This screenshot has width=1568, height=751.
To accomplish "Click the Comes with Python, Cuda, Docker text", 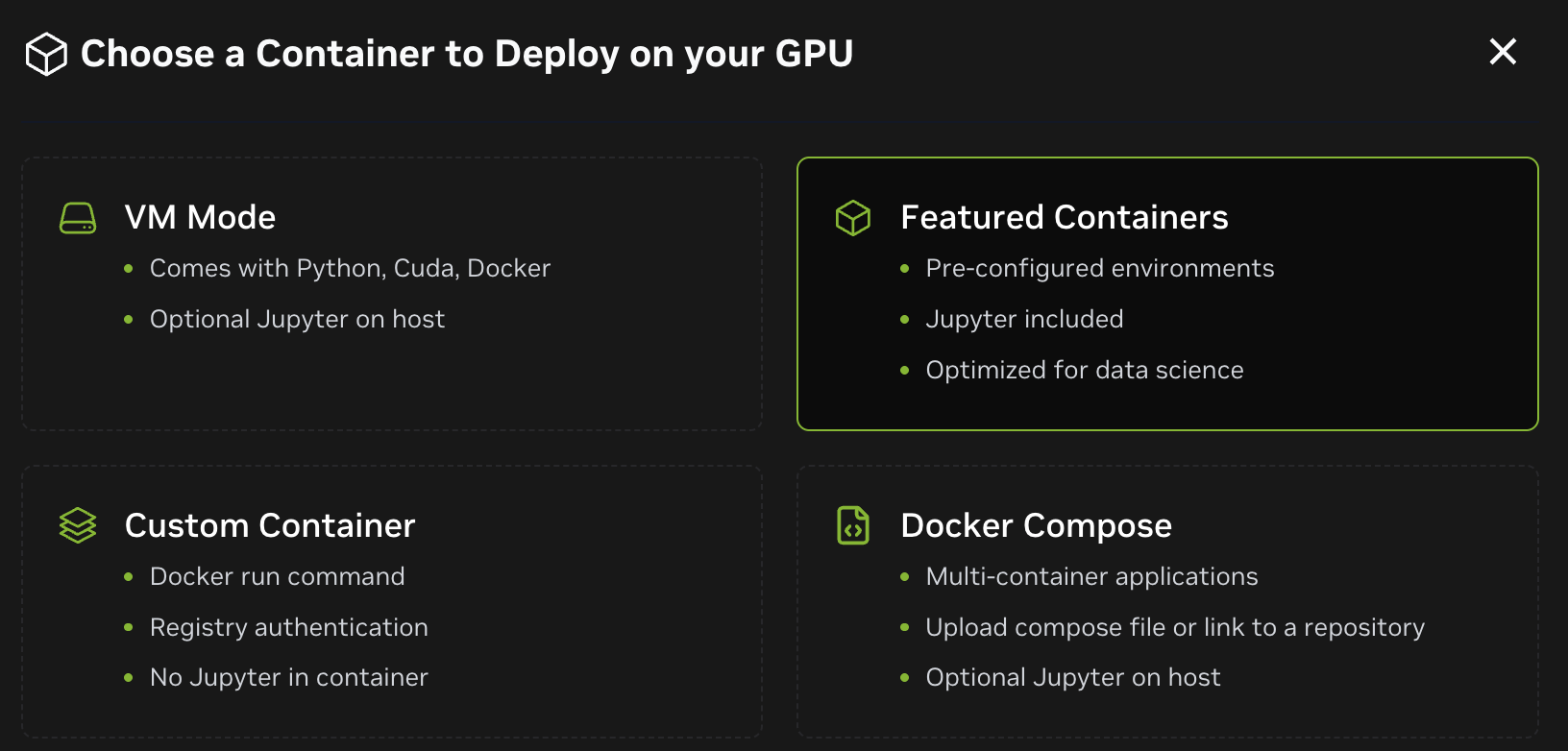I will click(x=351, y=269).
